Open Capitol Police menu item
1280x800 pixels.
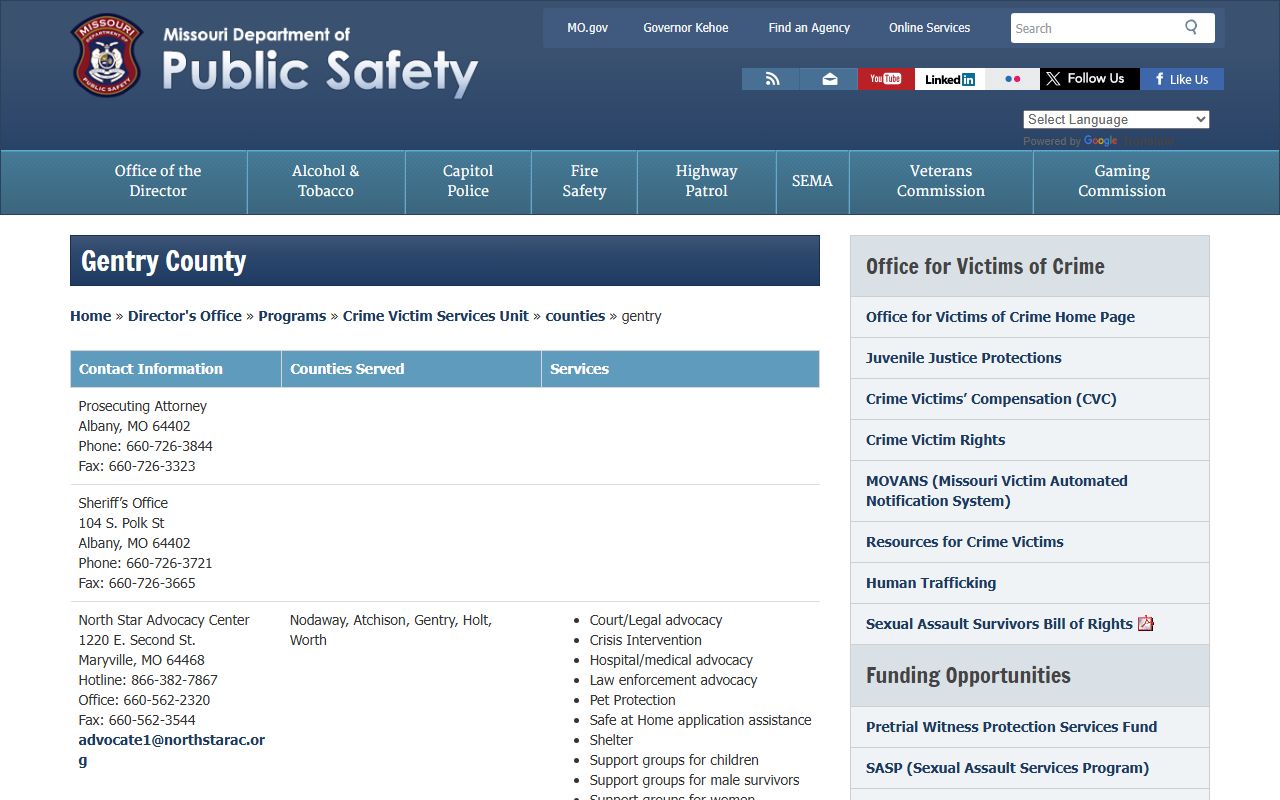(468, 181)
